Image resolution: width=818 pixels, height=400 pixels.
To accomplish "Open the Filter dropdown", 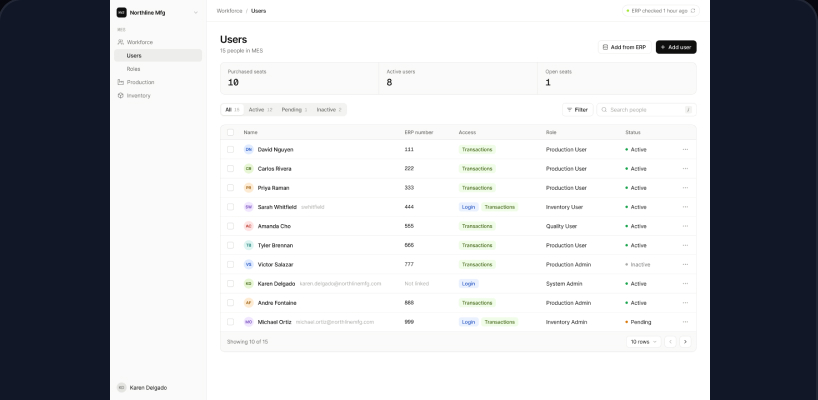I will point(578,110).
